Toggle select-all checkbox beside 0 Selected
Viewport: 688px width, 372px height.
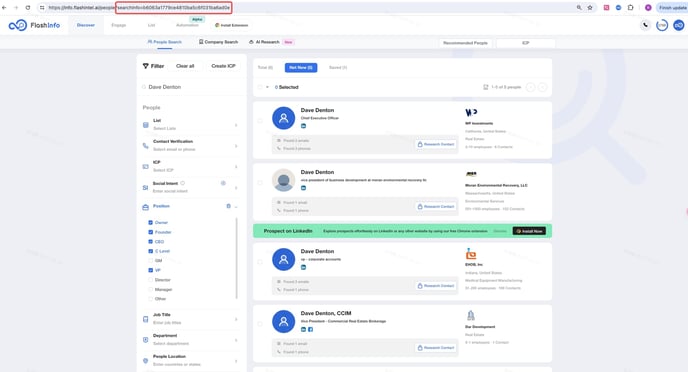(260, 87)
